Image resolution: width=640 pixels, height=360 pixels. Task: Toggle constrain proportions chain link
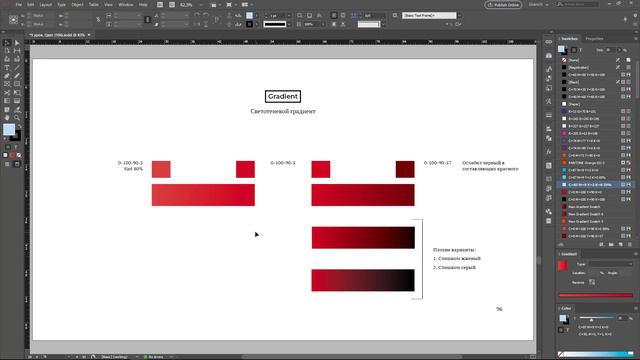coord(98,20)
